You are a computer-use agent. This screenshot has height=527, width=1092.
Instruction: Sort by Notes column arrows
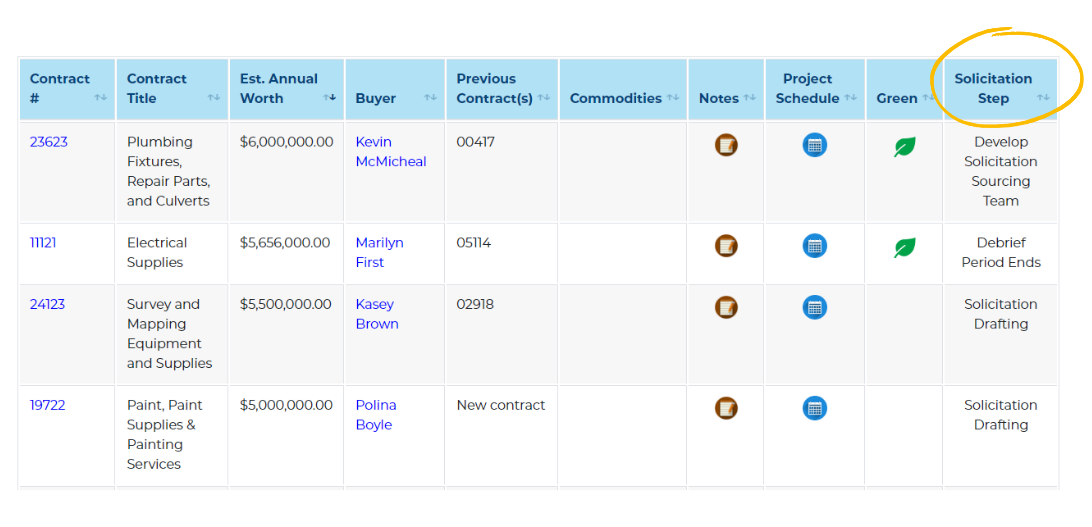coord(749,98)
